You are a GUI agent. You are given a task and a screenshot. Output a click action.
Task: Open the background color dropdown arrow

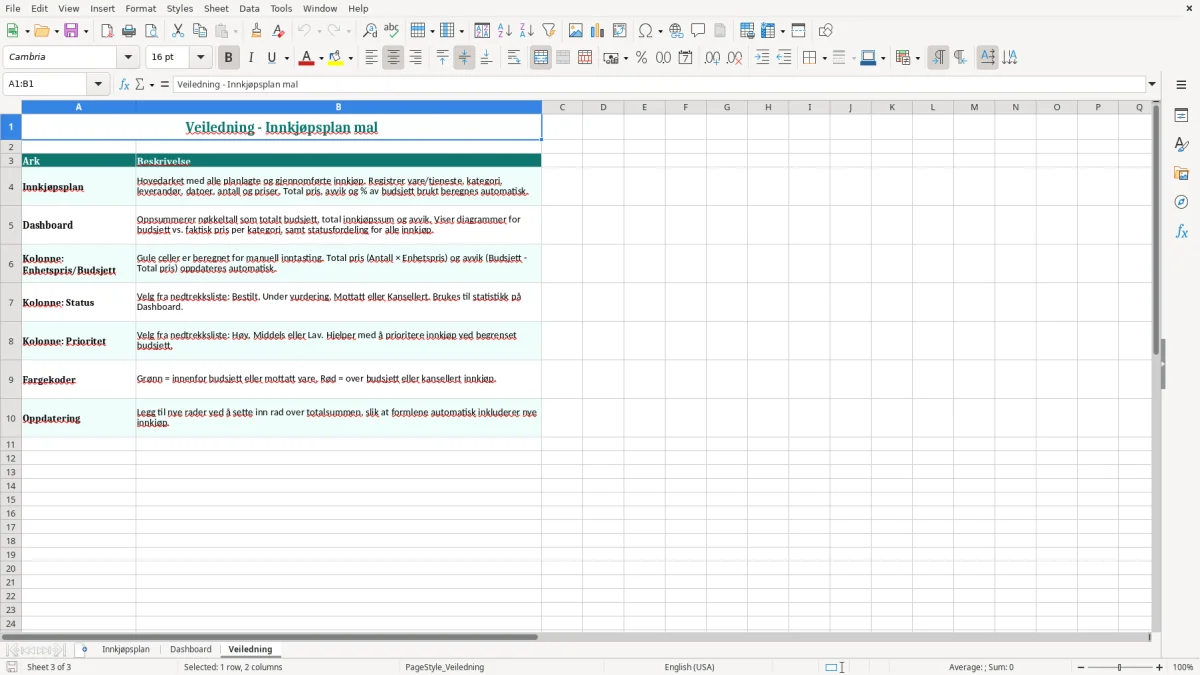coord(351,58)
